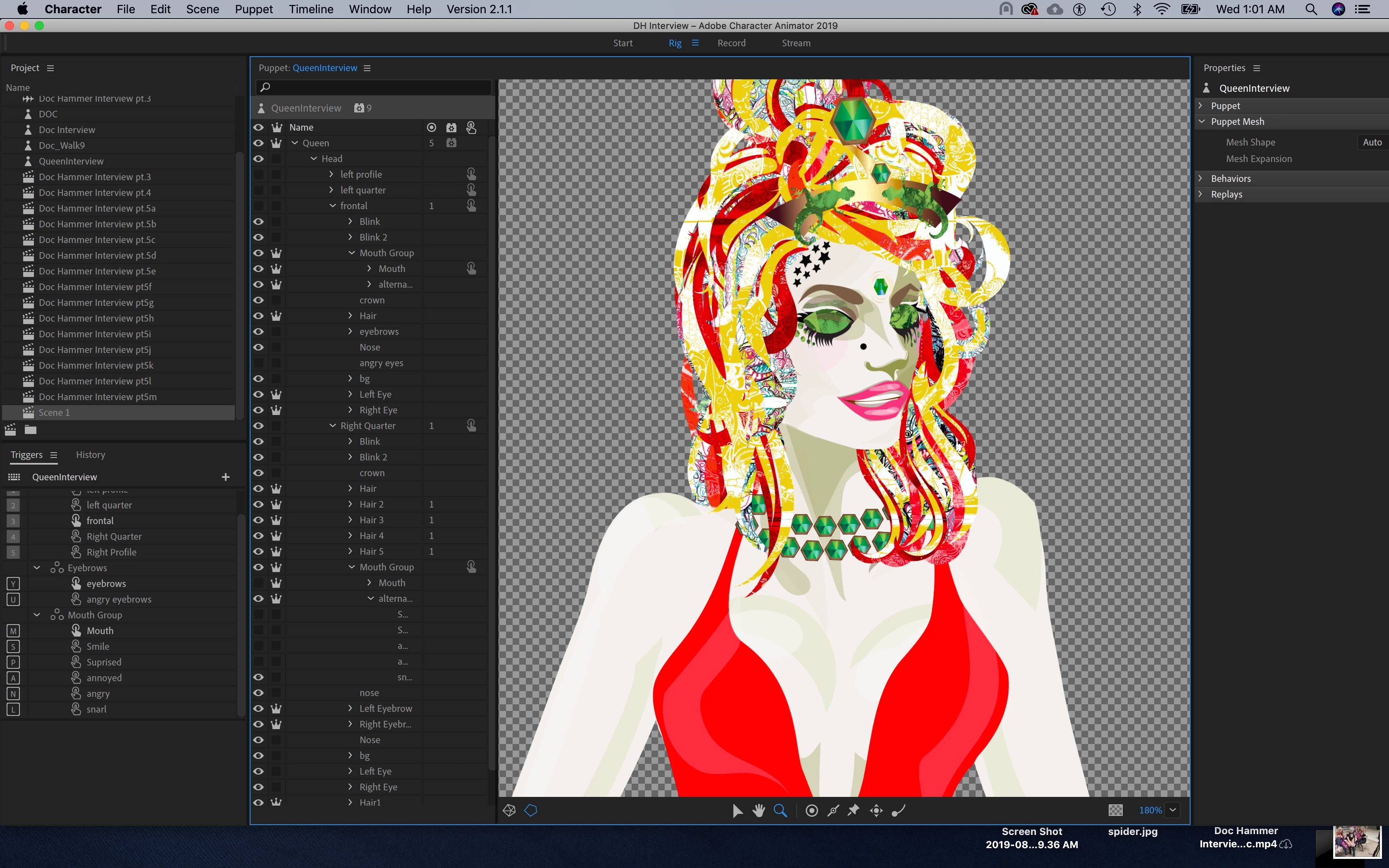Toggle the mesh display icon

(x=509, y=810)
